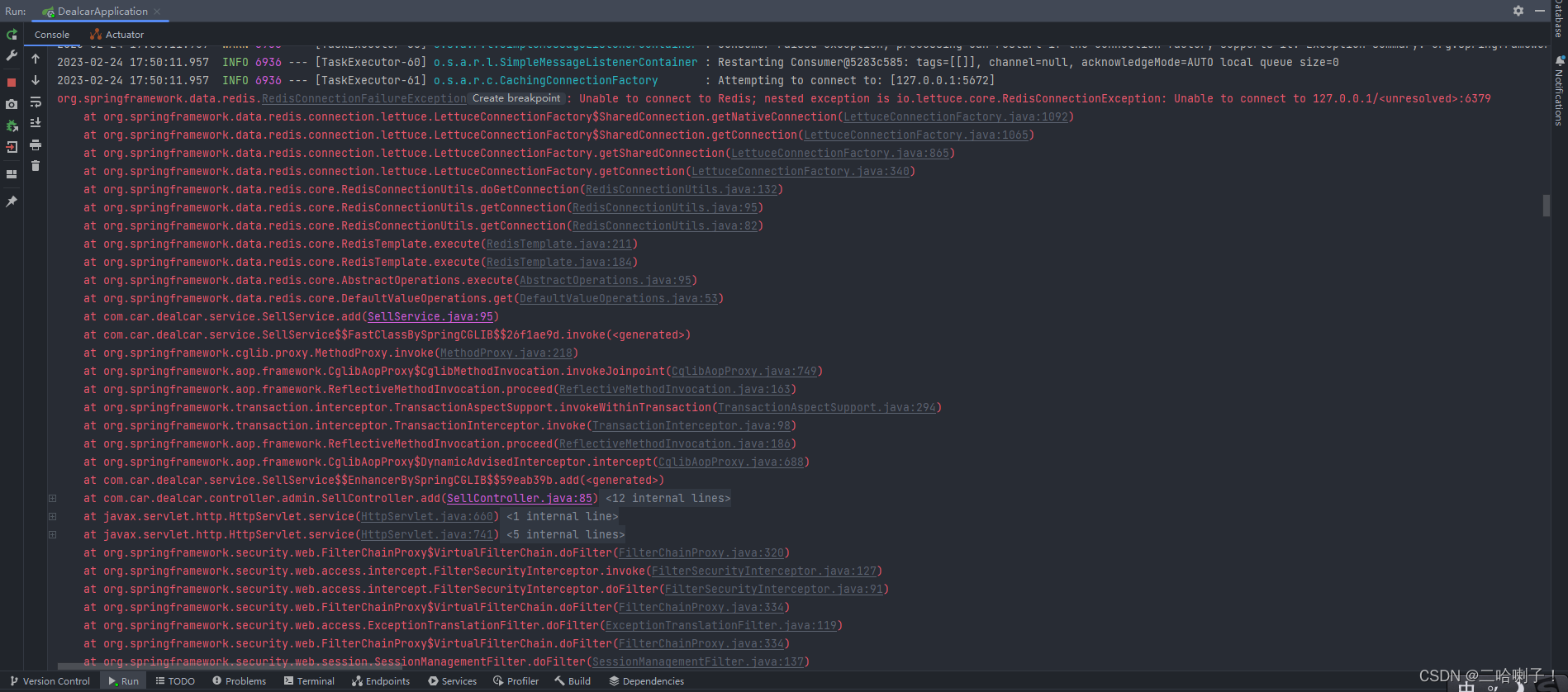Switch to the Actuator tab

[116, 35]
